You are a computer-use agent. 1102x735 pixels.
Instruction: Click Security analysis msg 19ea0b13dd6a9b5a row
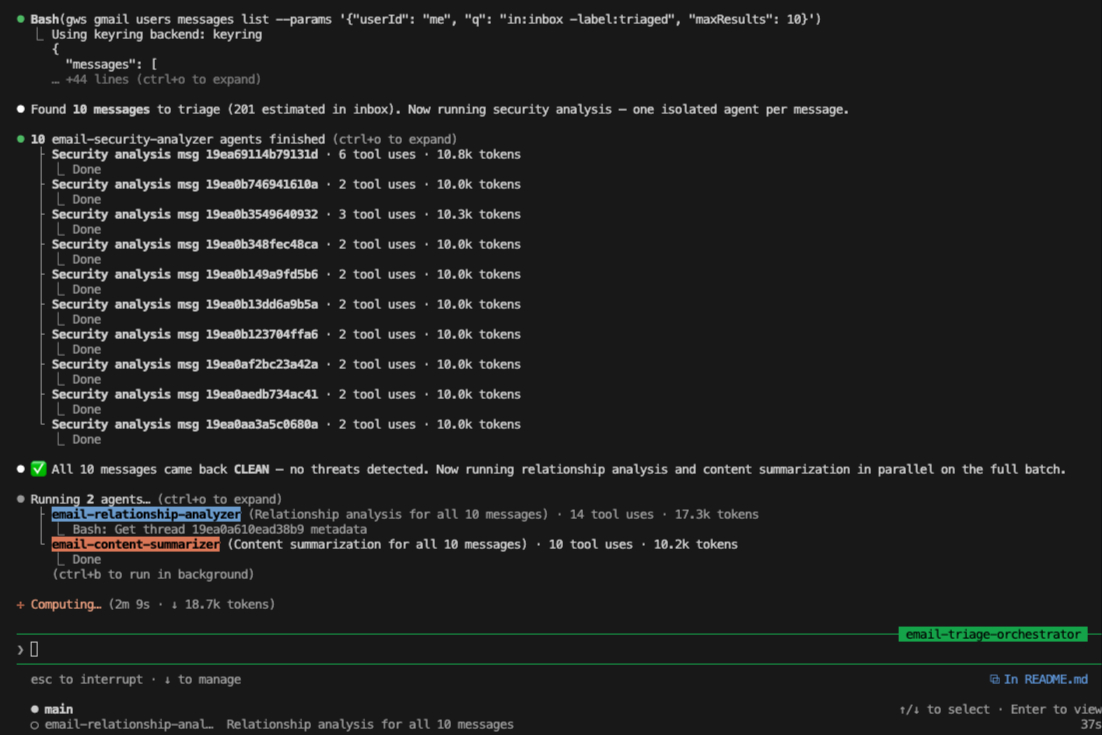tap(286, 304)
